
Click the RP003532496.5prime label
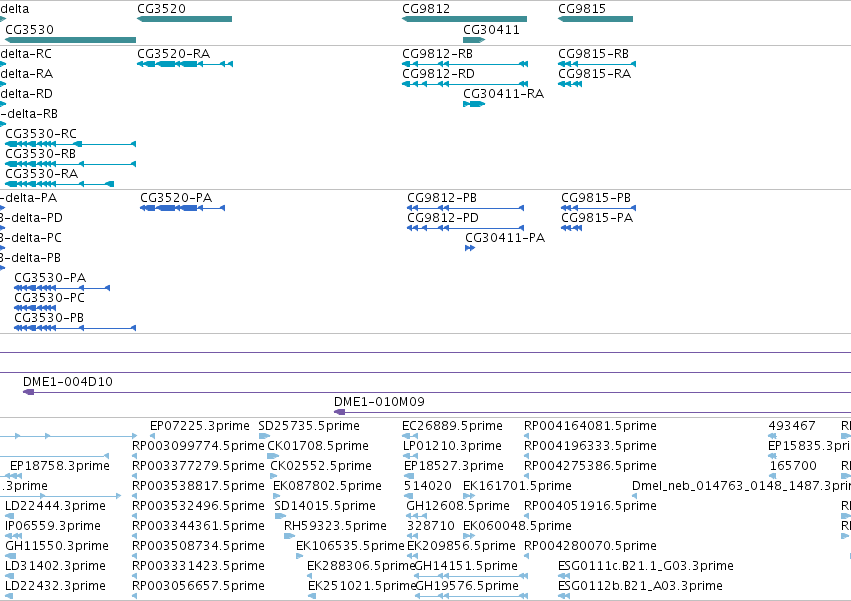tap(198, 506)
